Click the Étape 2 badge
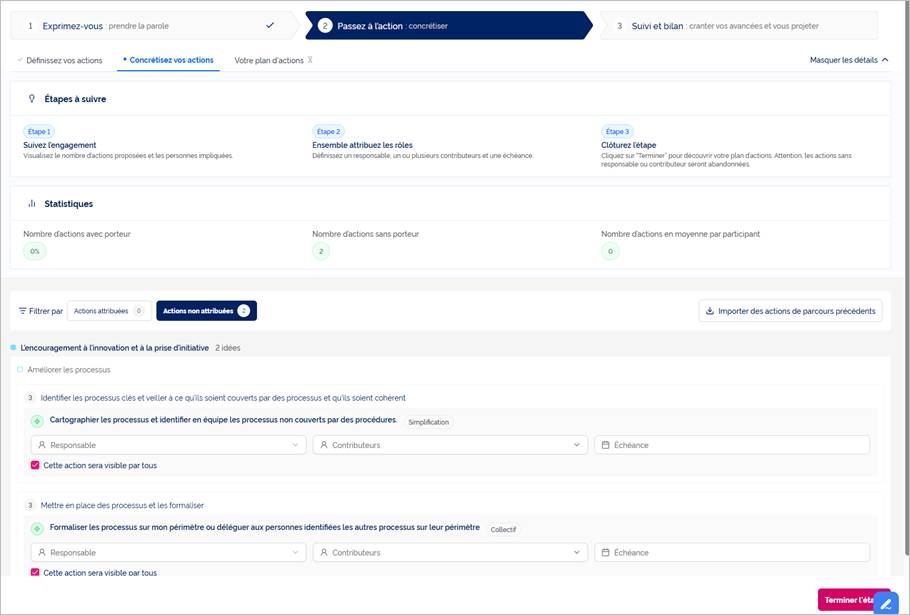 (x=328, y=132)
